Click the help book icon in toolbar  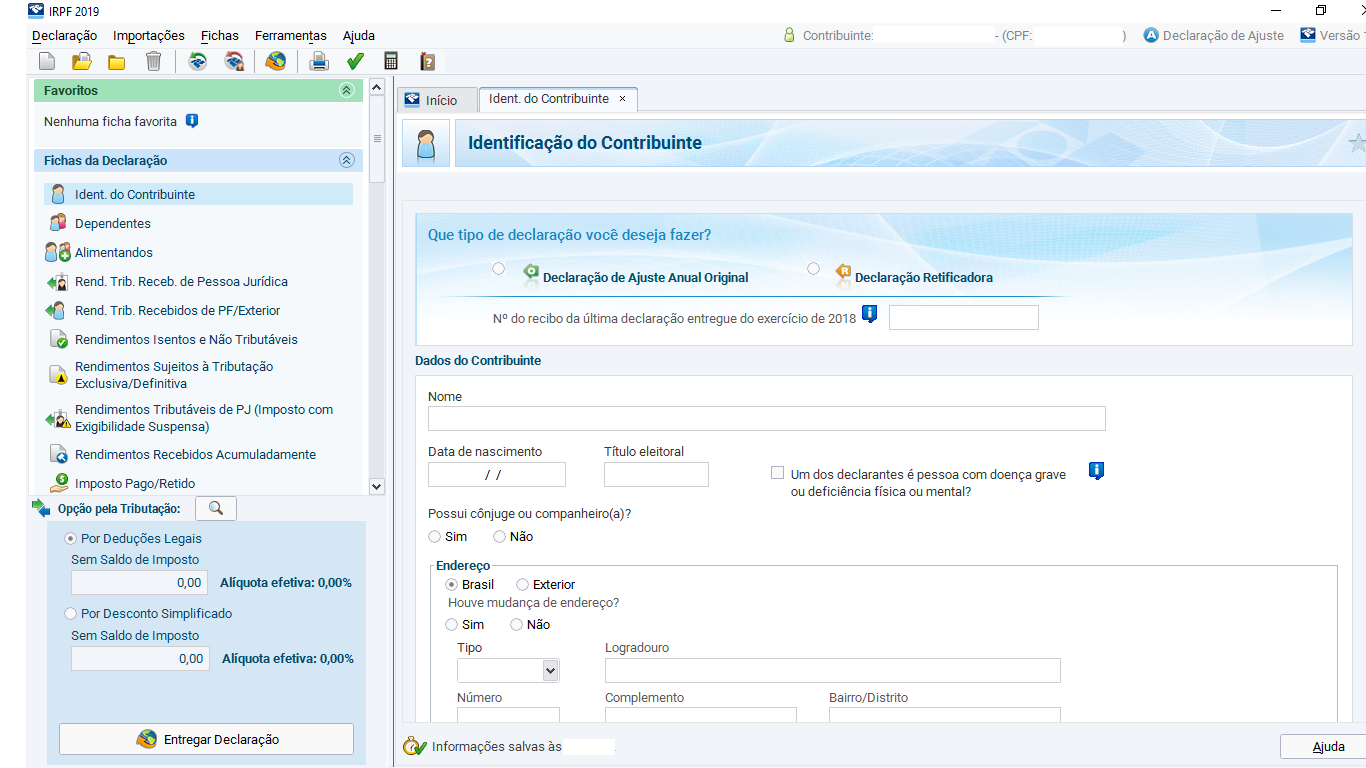click(x=427, y=62)
